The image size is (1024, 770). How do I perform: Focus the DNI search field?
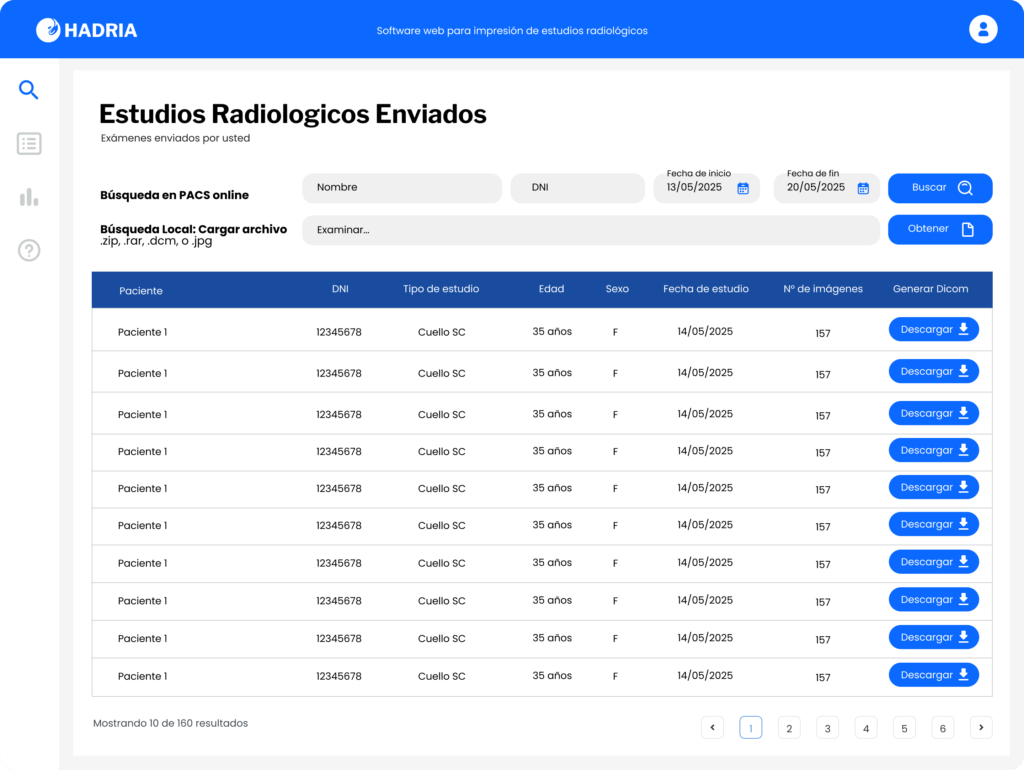577,188
